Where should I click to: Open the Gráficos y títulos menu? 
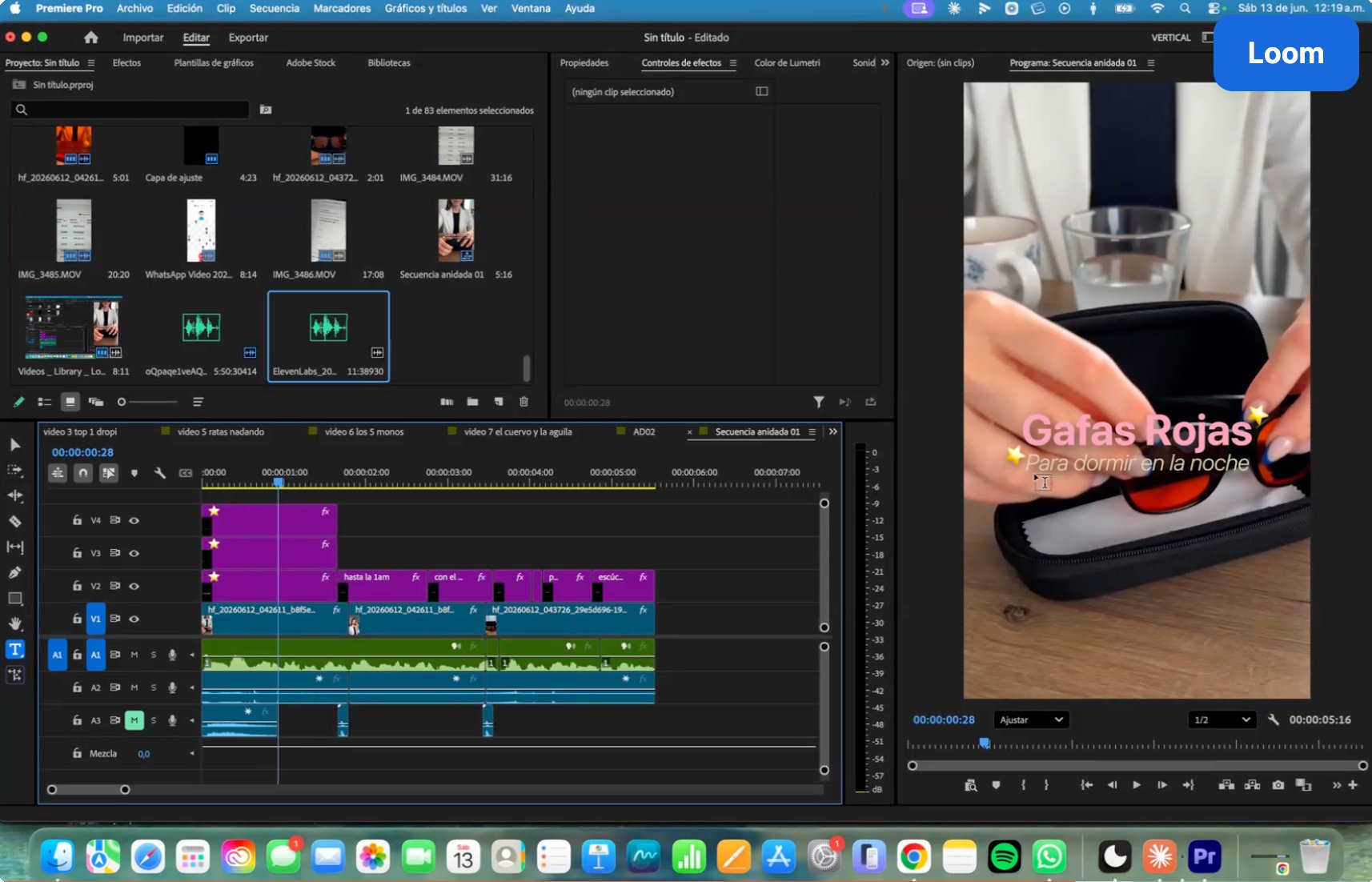click(426, 8)
